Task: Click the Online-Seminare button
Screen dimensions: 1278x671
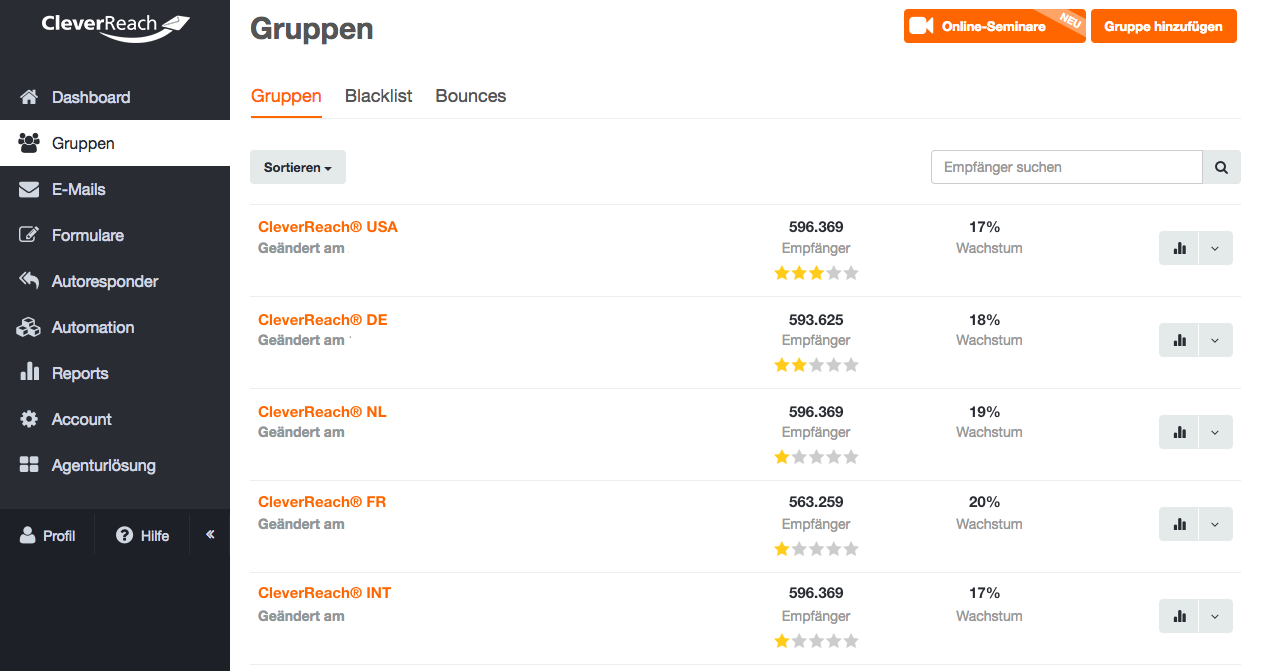Action: [994, 26]
